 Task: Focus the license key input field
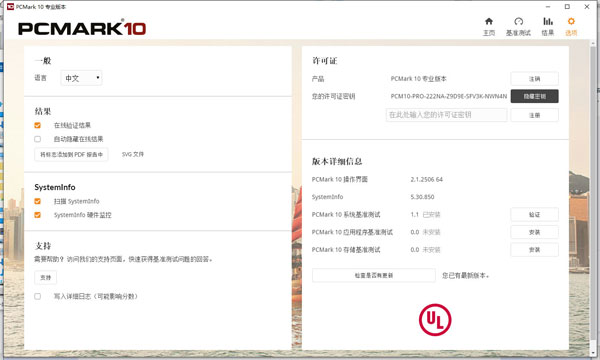(446, 115)
